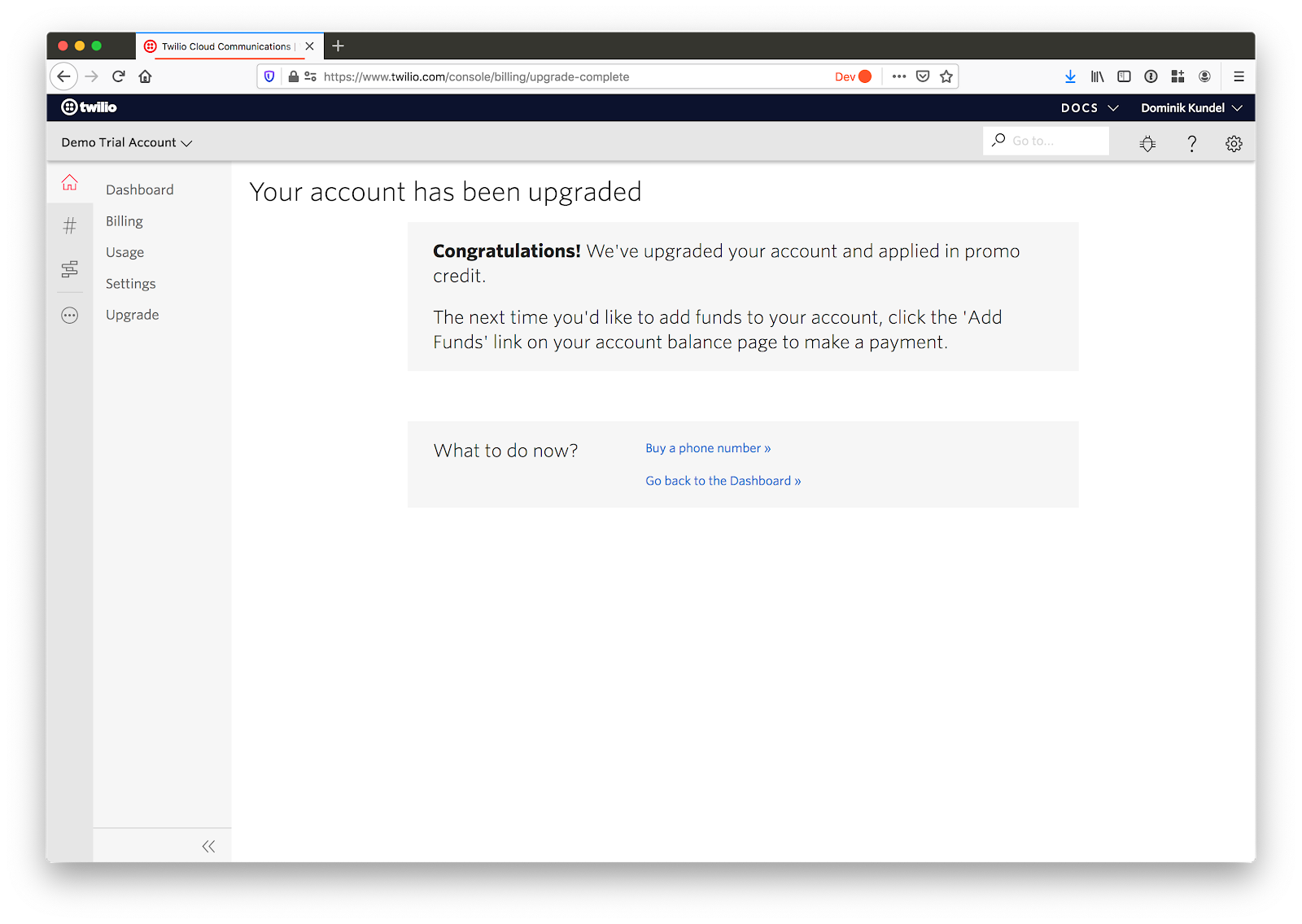Show downloads arrow in toolbar

[1070, 76]
